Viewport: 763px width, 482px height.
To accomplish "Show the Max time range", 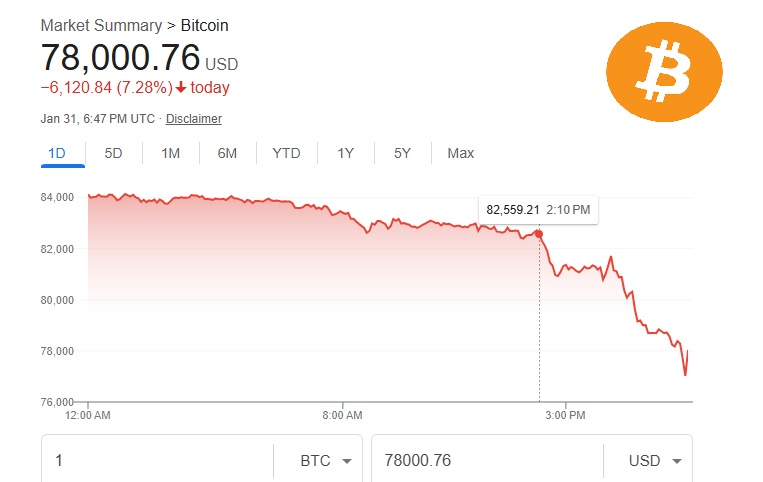I will pos(460,153).
